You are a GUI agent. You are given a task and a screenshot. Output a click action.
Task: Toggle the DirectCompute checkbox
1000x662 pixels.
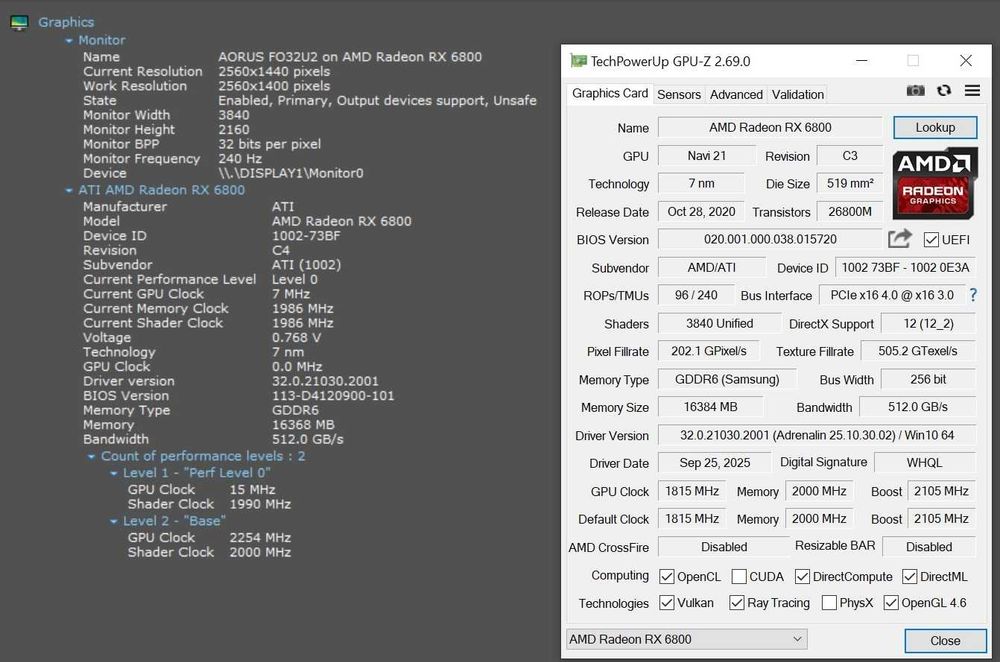[802, 577]
